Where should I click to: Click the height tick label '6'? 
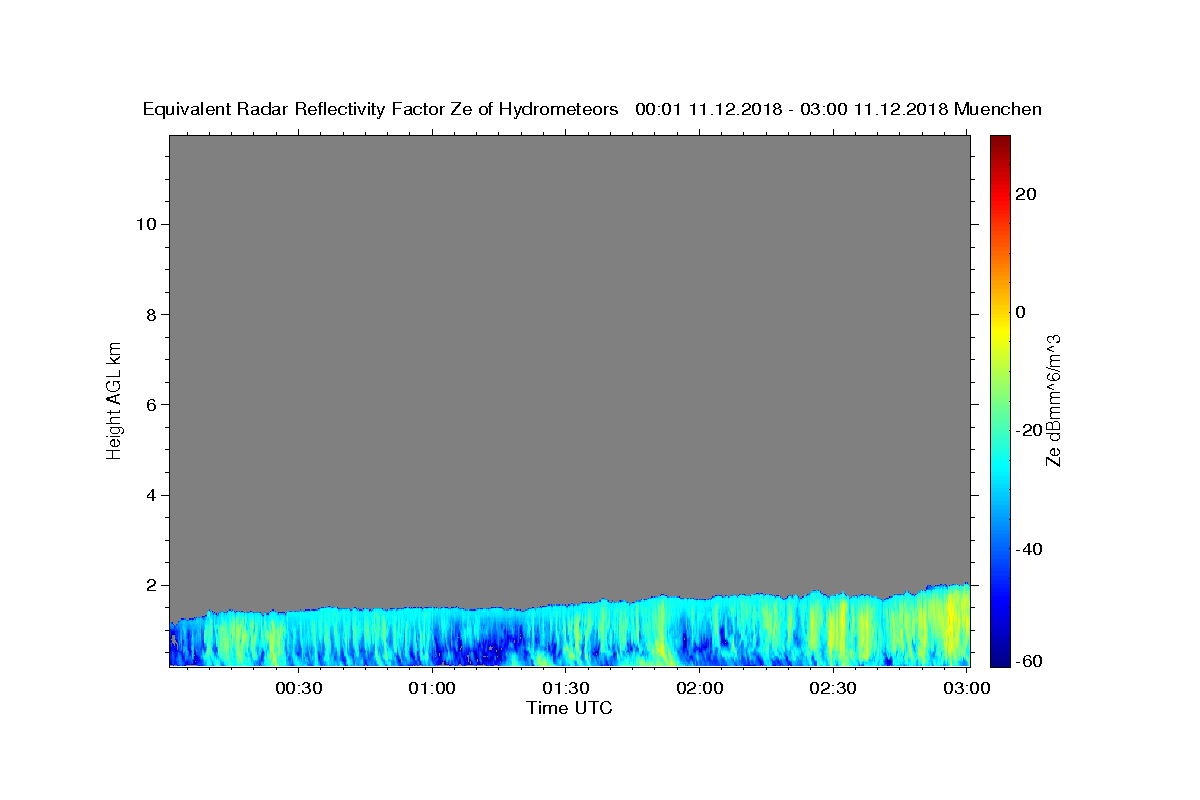tap(151, 405)
